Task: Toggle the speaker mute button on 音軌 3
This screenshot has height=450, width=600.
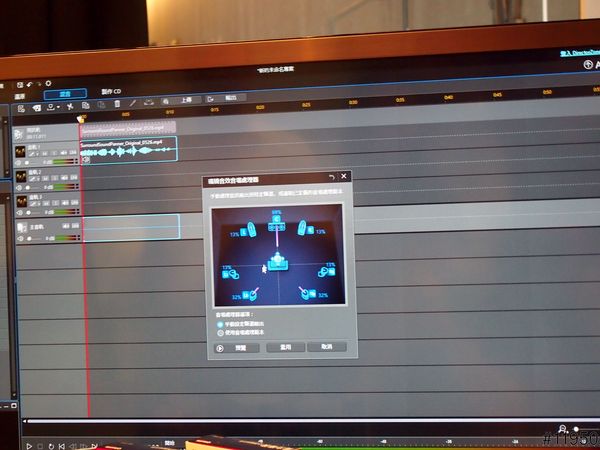Action: 65,202
